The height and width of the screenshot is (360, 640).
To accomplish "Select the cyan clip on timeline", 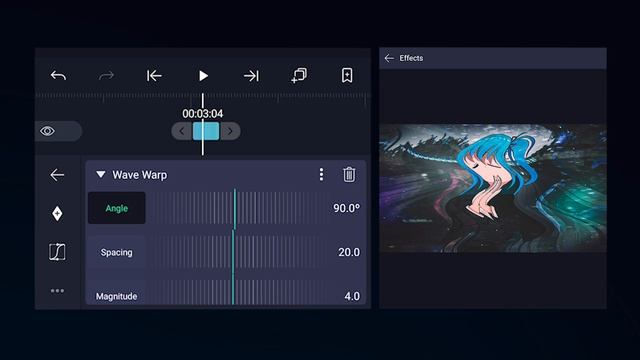I will [206, 131].
